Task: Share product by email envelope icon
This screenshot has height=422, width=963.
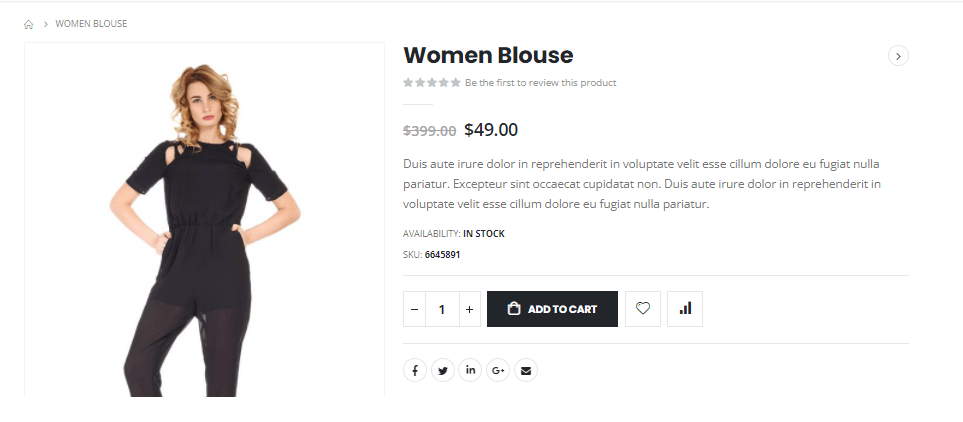Action: coord(526,371)
